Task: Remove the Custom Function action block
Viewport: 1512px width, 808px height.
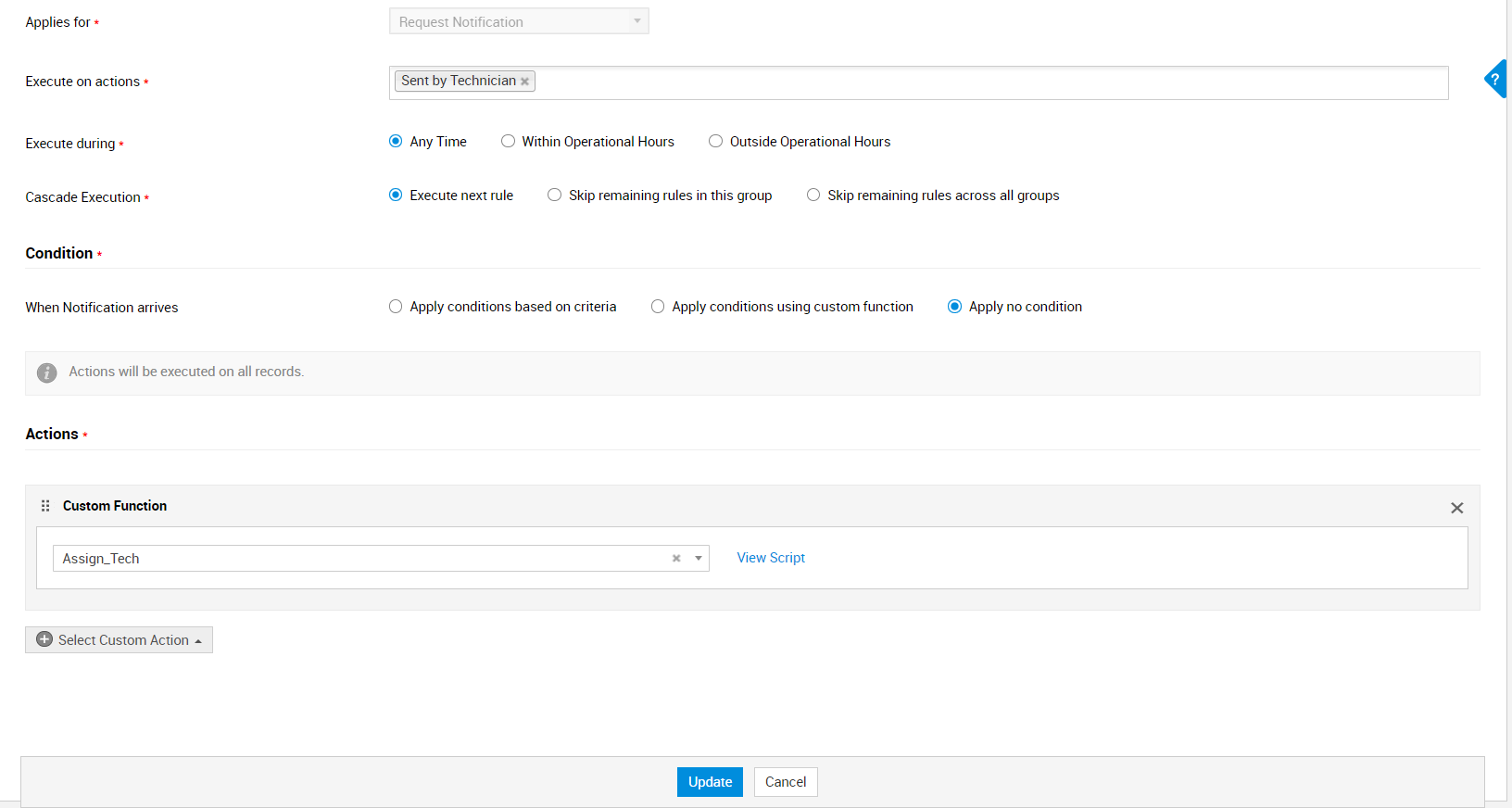Action: (x=1456, y=508)
